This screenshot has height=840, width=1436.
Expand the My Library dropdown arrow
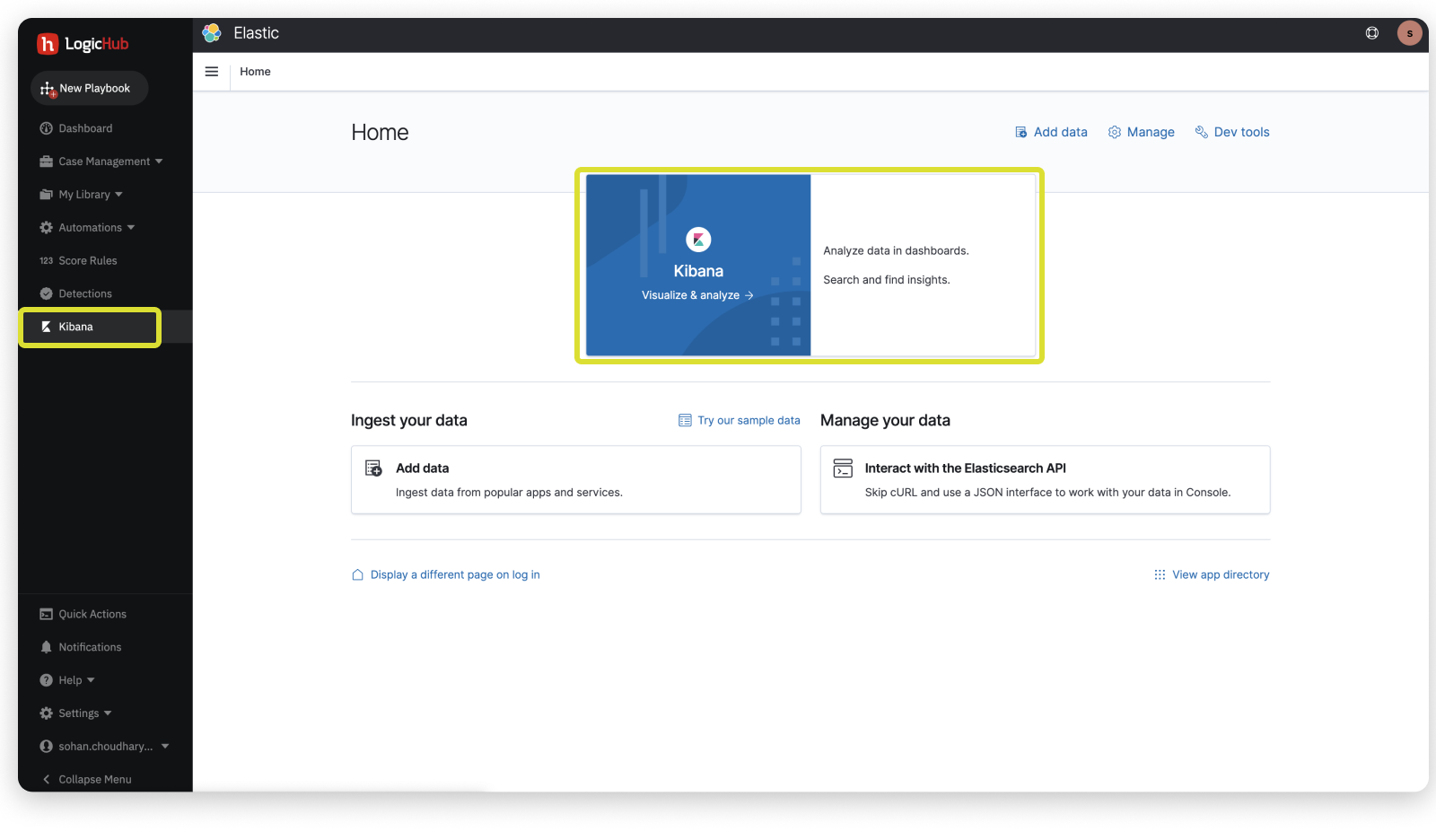(x=118, y=195)
